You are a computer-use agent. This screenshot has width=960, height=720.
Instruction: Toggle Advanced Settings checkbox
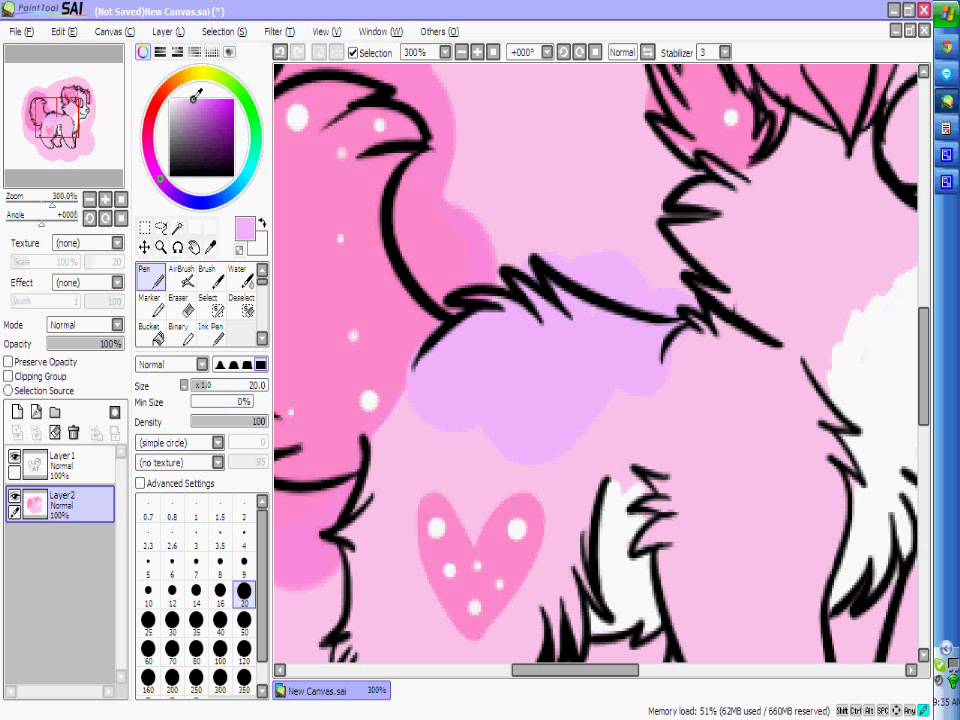click(x=140, y=483)
